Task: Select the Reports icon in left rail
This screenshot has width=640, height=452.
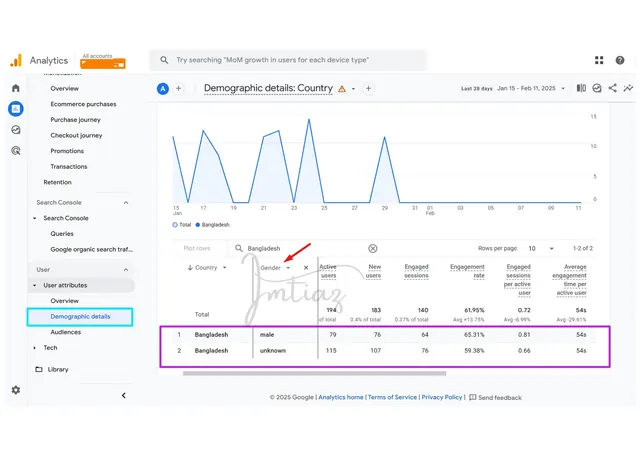Action: pos(16,109)
